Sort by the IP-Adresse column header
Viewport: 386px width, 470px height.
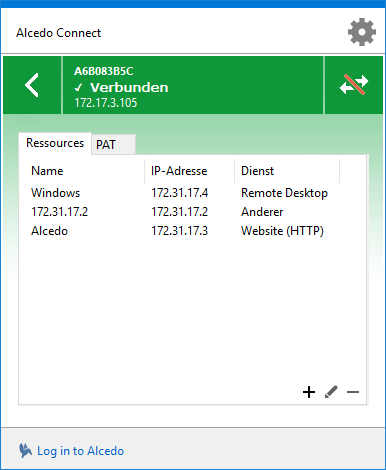(x=190, y=171)
